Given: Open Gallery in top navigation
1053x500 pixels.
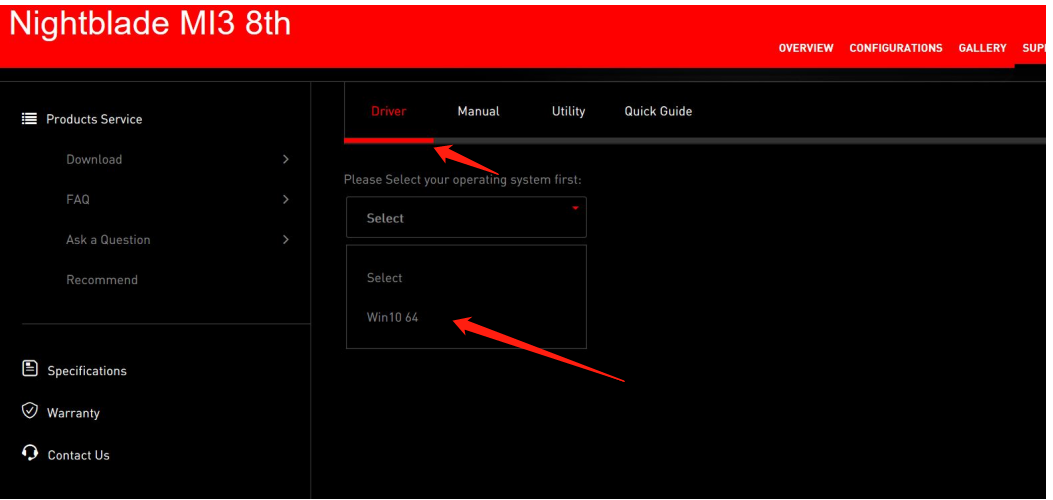Looking at the screenshot, I should pyautogui.click(x=982, y=48).
